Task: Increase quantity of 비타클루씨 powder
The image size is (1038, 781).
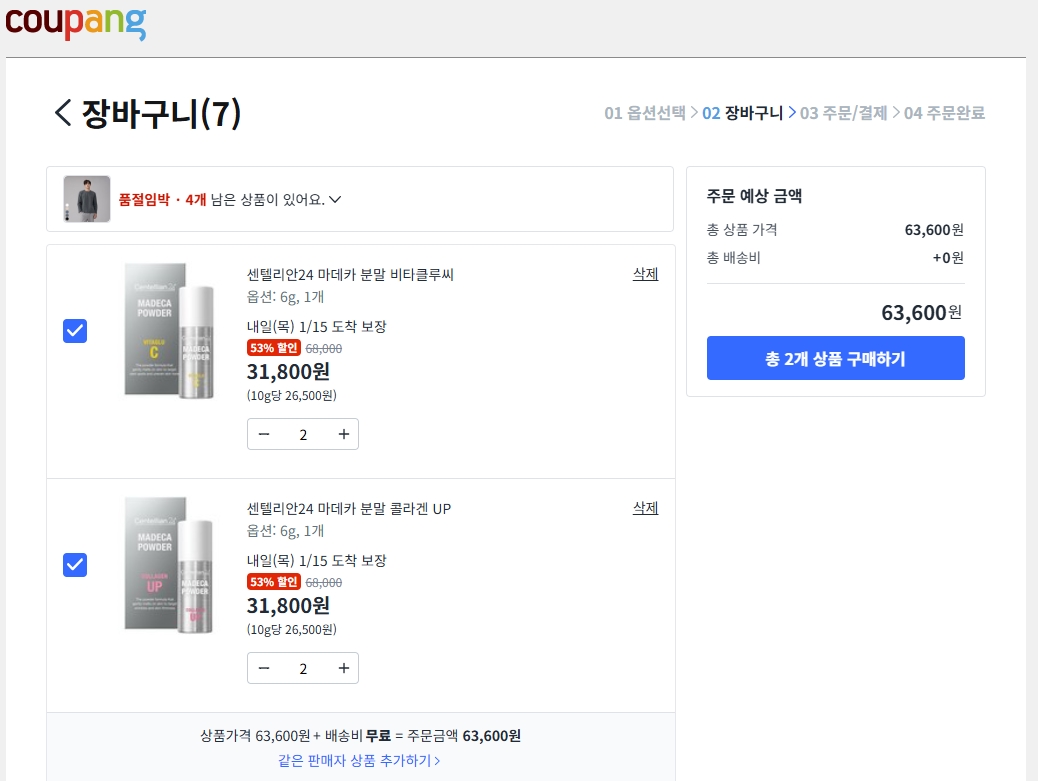Action: click(343, 434)
